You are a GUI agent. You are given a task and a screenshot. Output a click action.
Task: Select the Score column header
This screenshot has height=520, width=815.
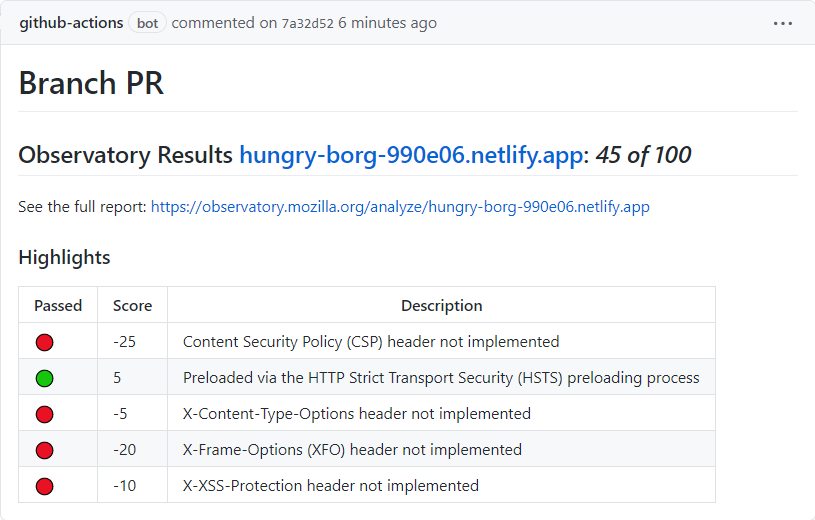[133, 305]
